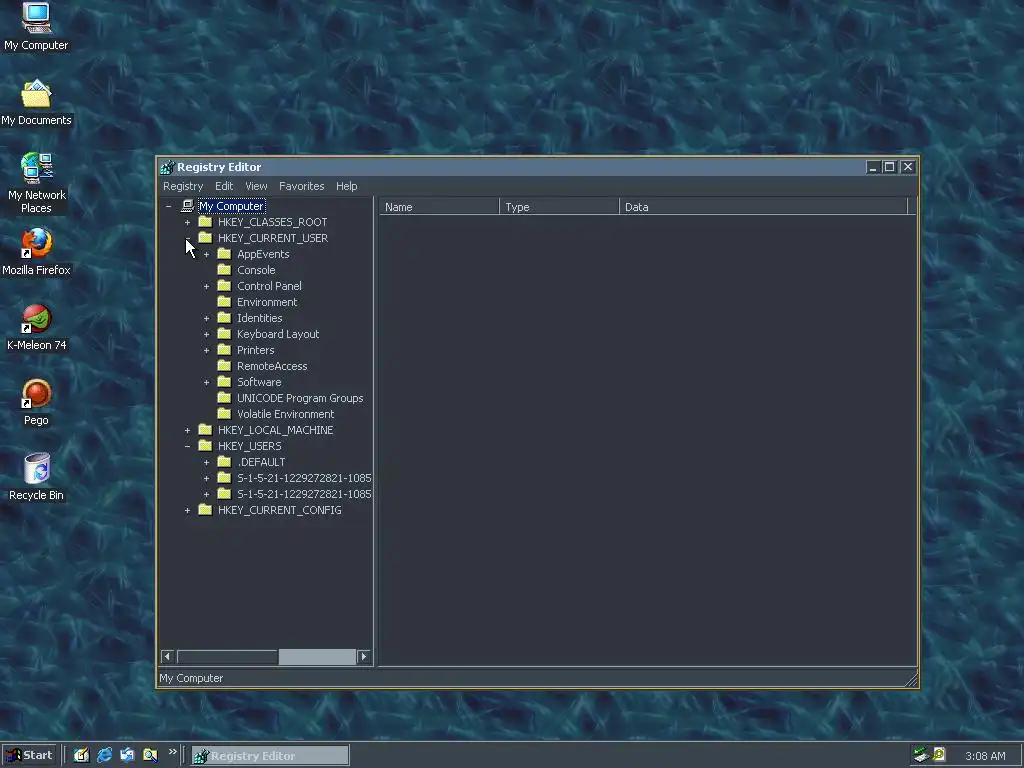Click the Search folder icon in Quick Launch

click(x=150, y=755)
